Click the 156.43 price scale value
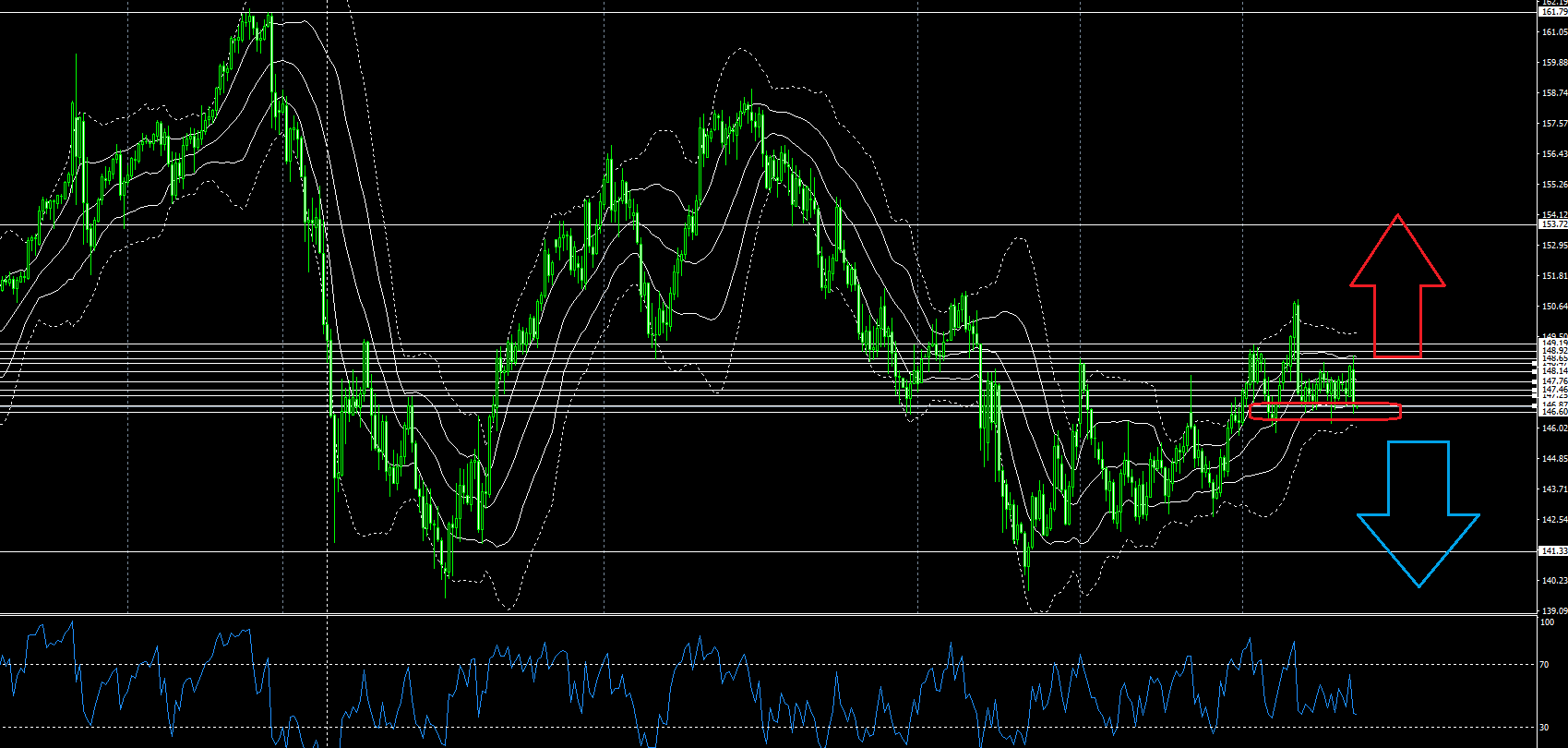 [x=1554, y=154]
